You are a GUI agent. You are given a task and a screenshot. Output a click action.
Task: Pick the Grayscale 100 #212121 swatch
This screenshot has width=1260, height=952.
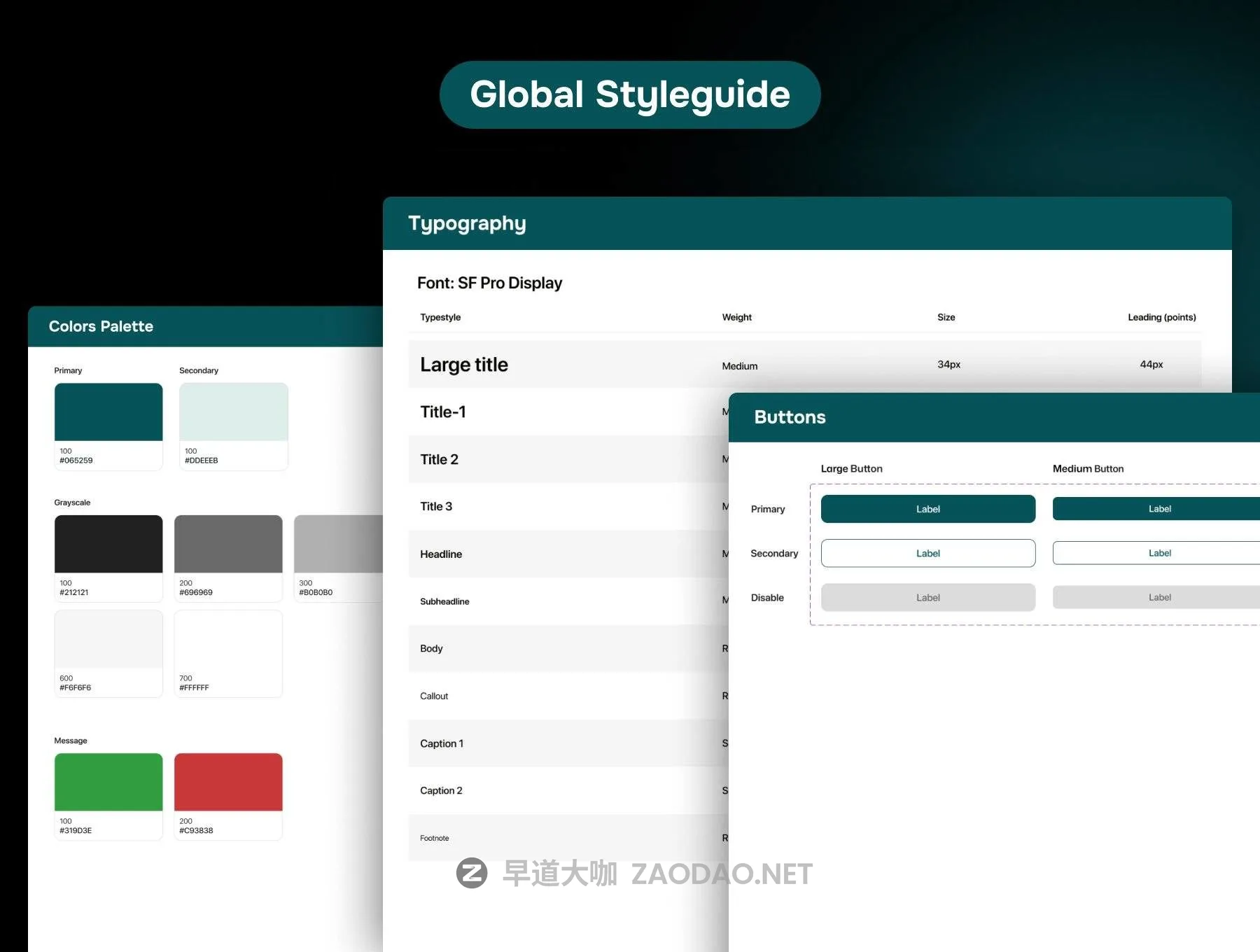(x=108, y=544)
